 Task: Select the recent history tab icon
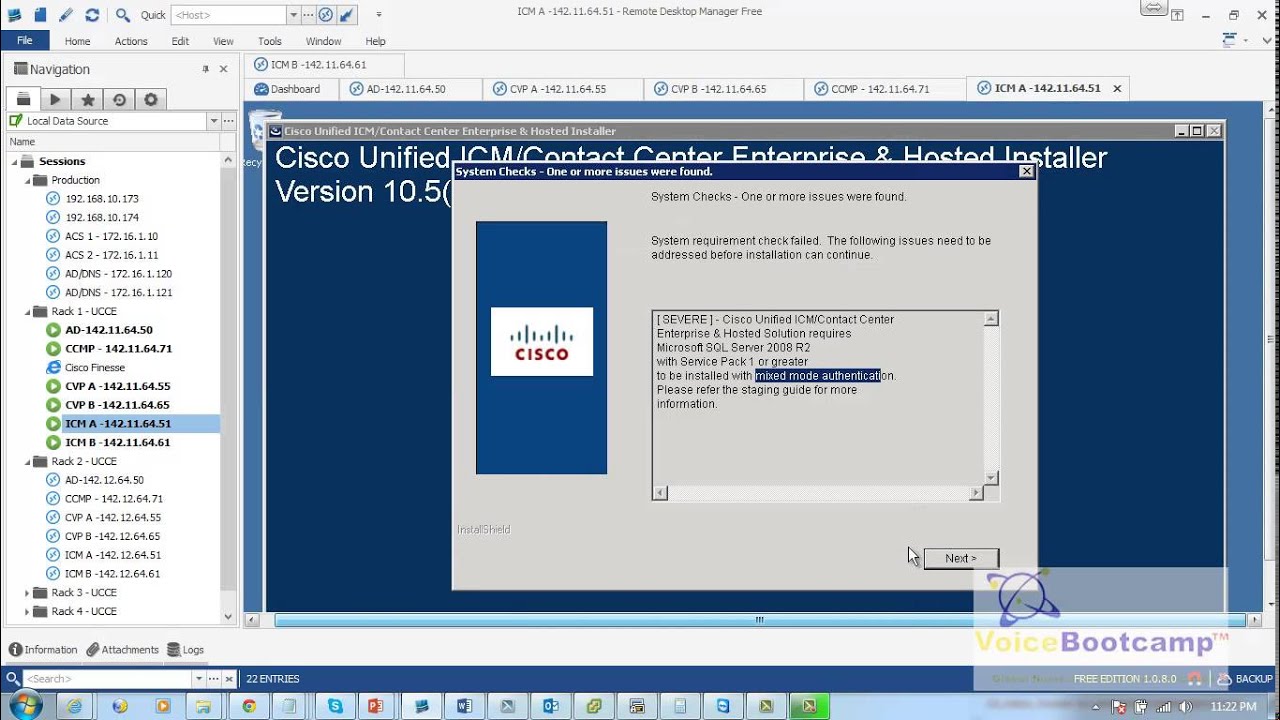point(119,99)
